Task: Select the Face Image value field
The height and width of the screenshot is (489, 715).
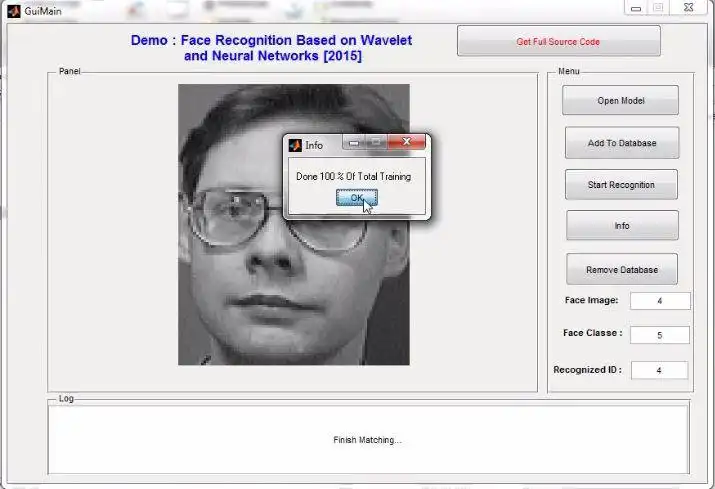Action: click(660, 301)
